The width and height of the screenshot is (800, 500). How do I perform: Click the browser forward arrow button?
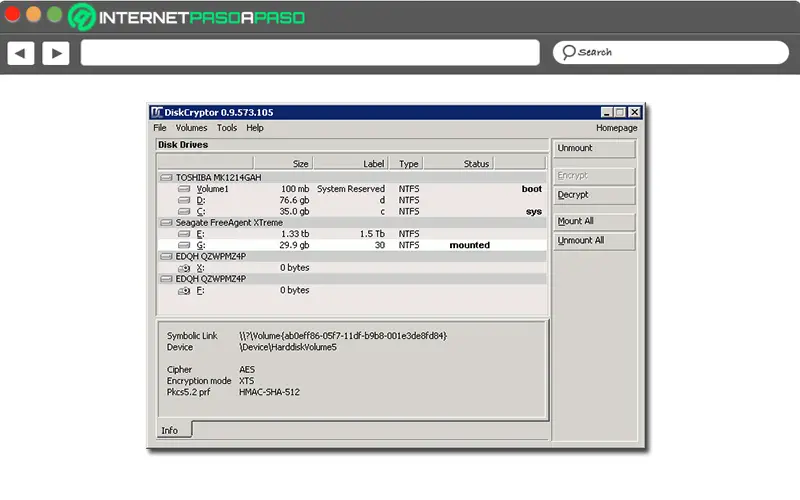click(x=55, y=52)
